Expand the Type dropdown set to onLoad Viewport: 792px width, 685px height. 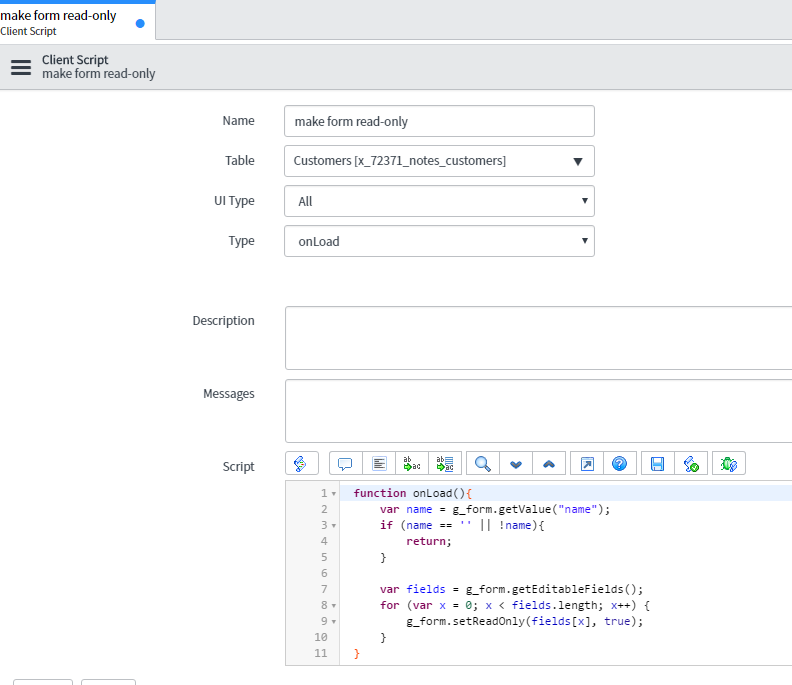[439, 241]
